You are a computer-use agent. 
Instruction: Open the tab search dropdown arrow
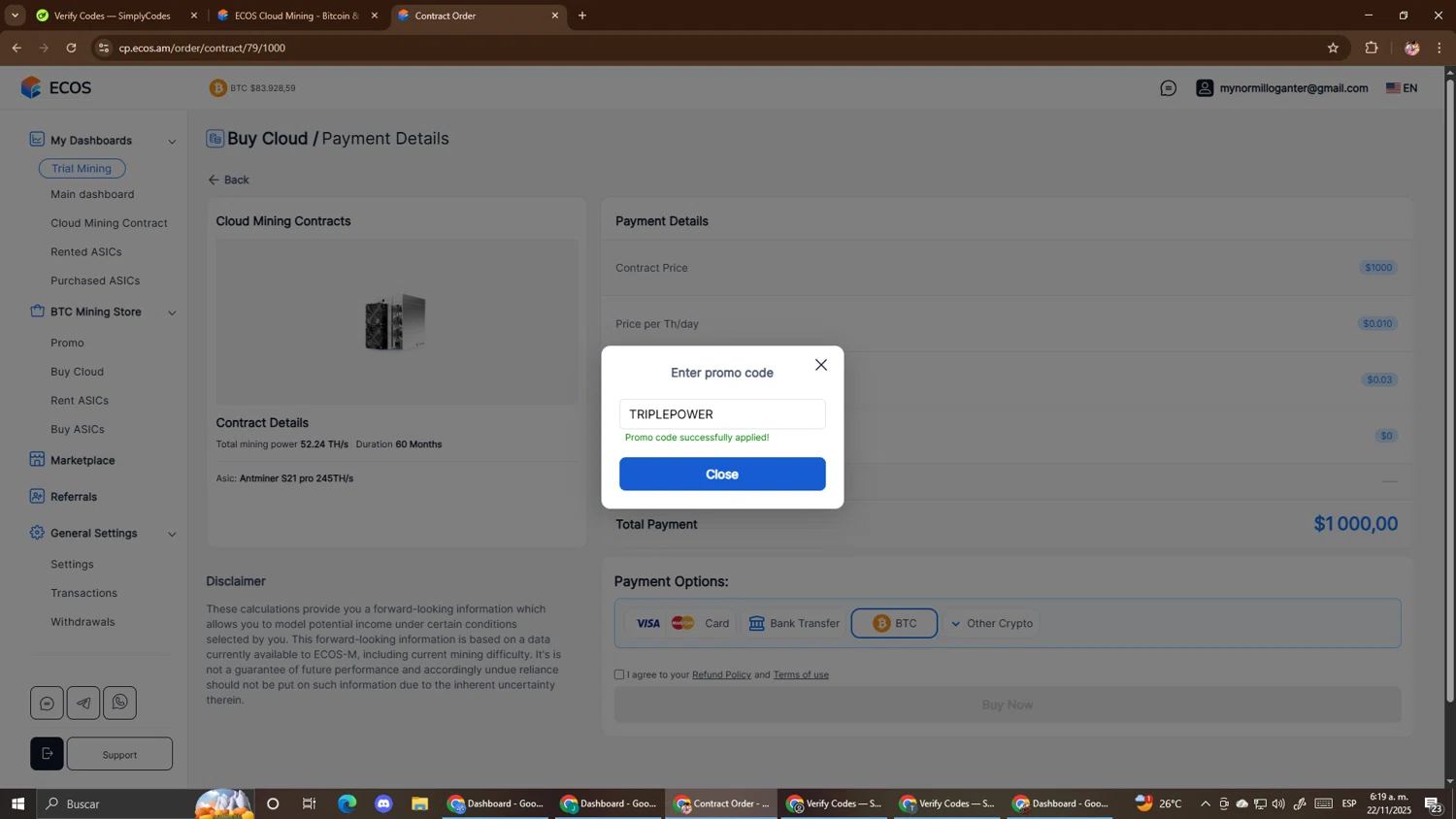pyautogui.click(x=15, y=16)
